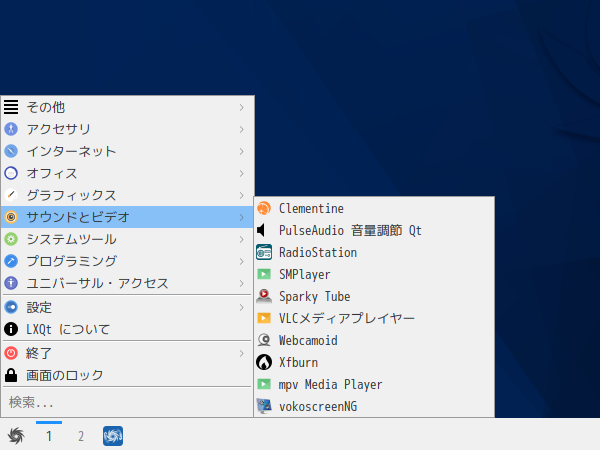Click the その他 hamburger lines icon

11,107
